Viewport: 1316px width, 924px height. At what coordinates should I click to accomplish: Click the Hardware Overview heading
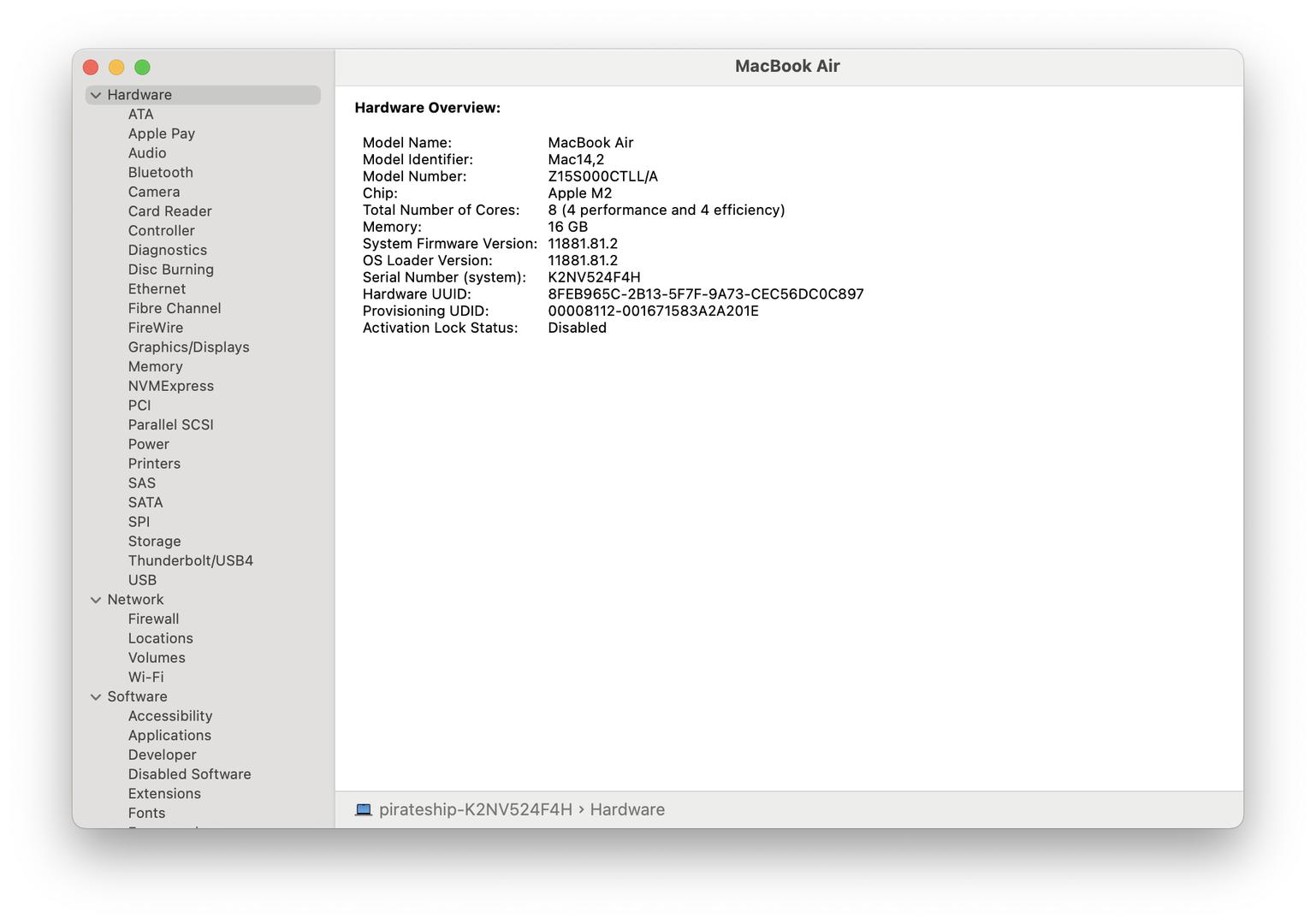[x=428, y=108]
